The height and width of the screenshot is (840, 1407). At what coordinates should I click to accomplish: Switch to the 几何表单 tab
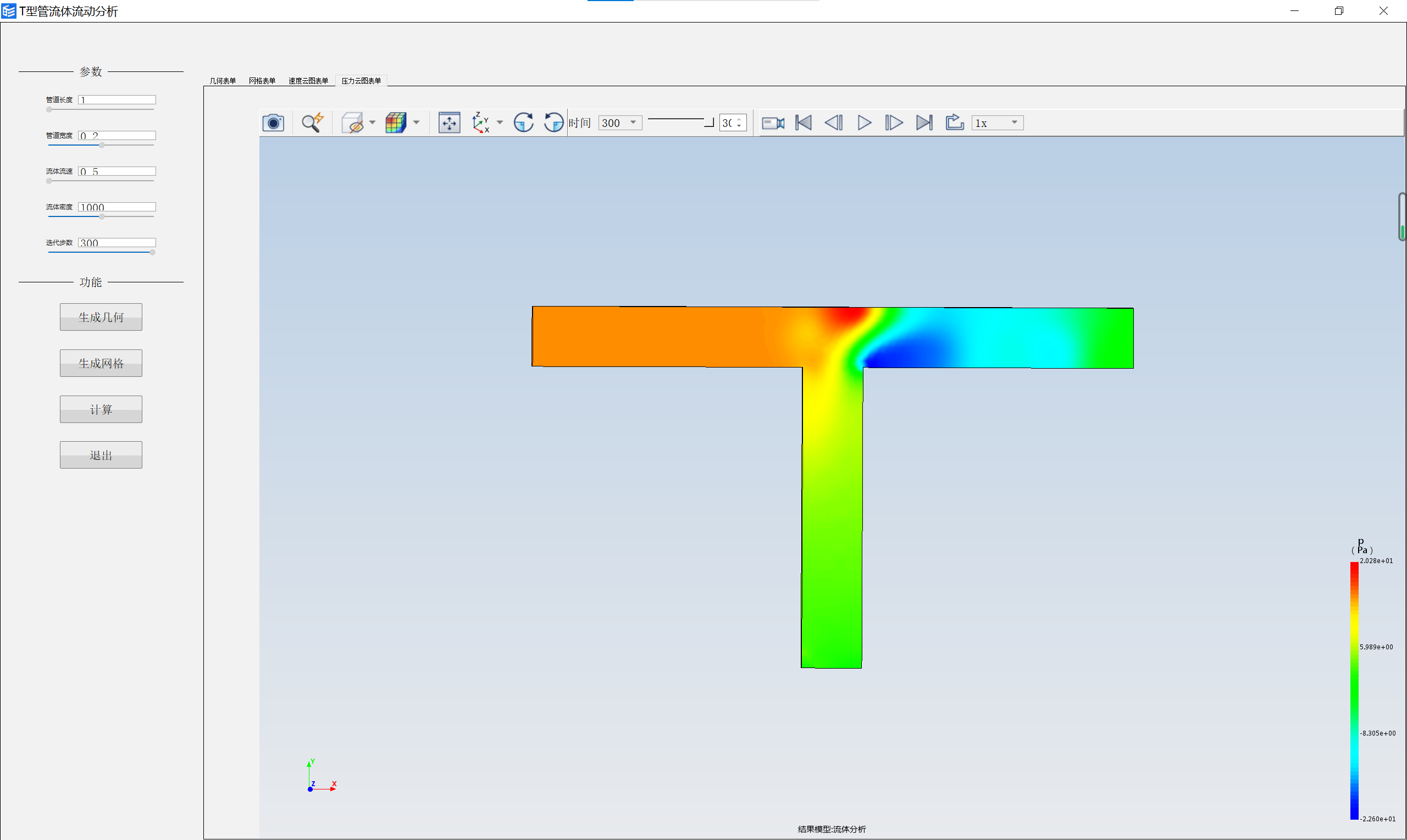[223, 81]
